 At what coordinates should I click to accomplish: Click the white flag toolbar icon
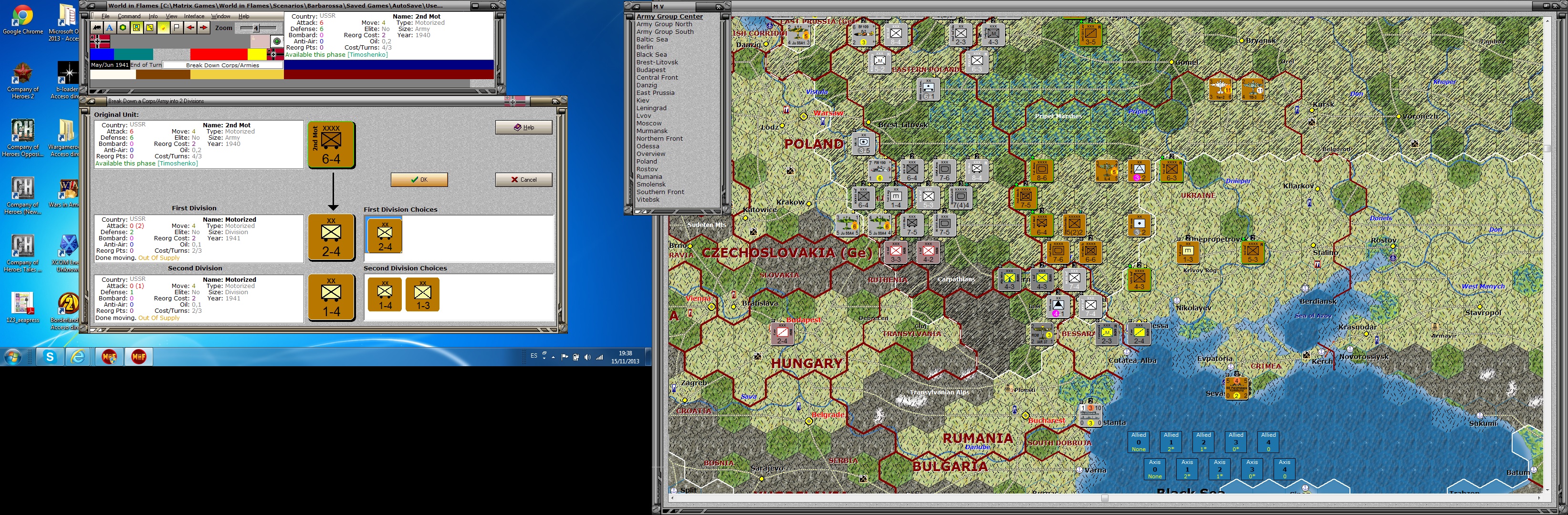[177, 28]
